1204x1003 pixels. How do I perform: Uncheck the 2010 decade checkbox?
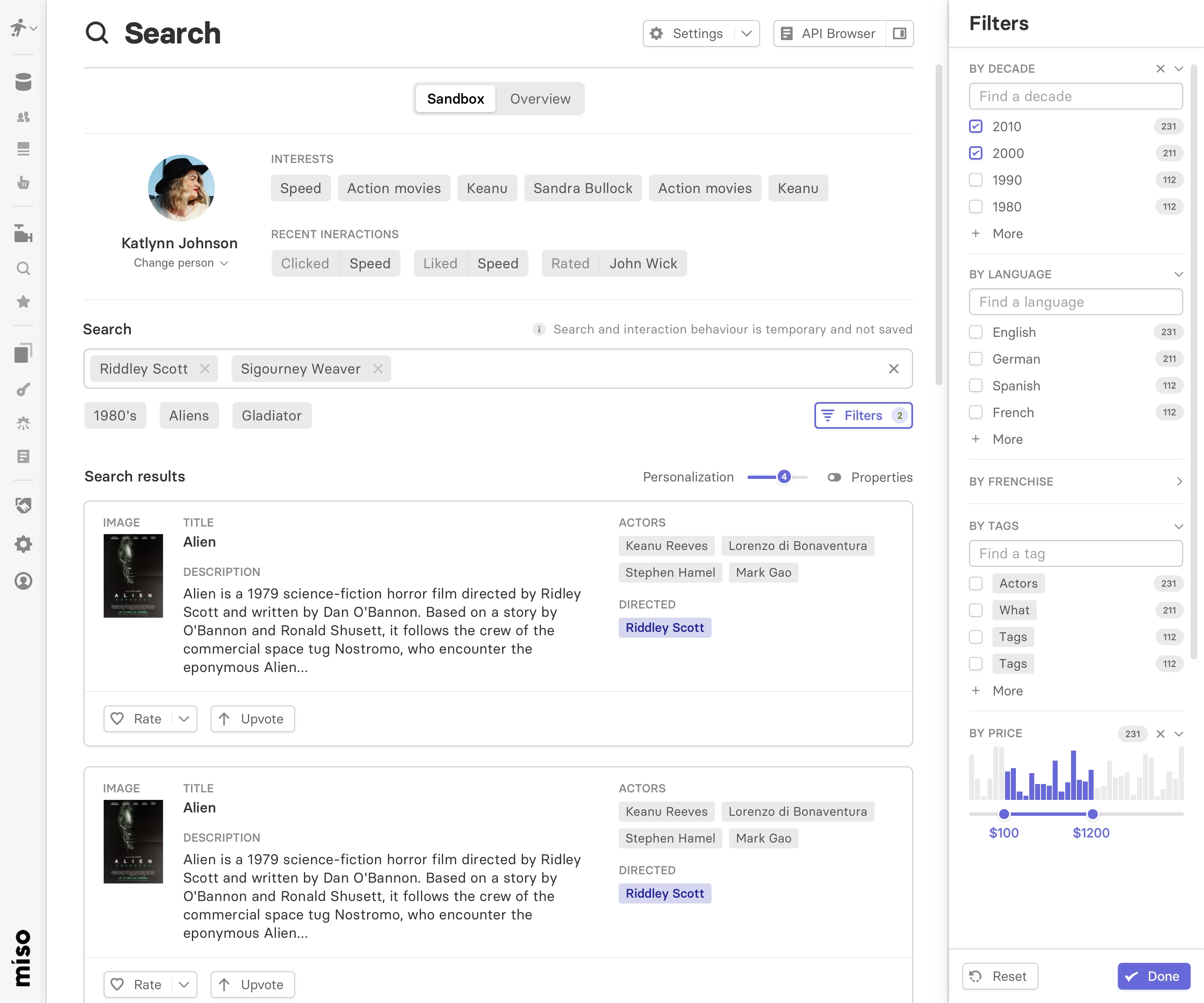[976, 126]
